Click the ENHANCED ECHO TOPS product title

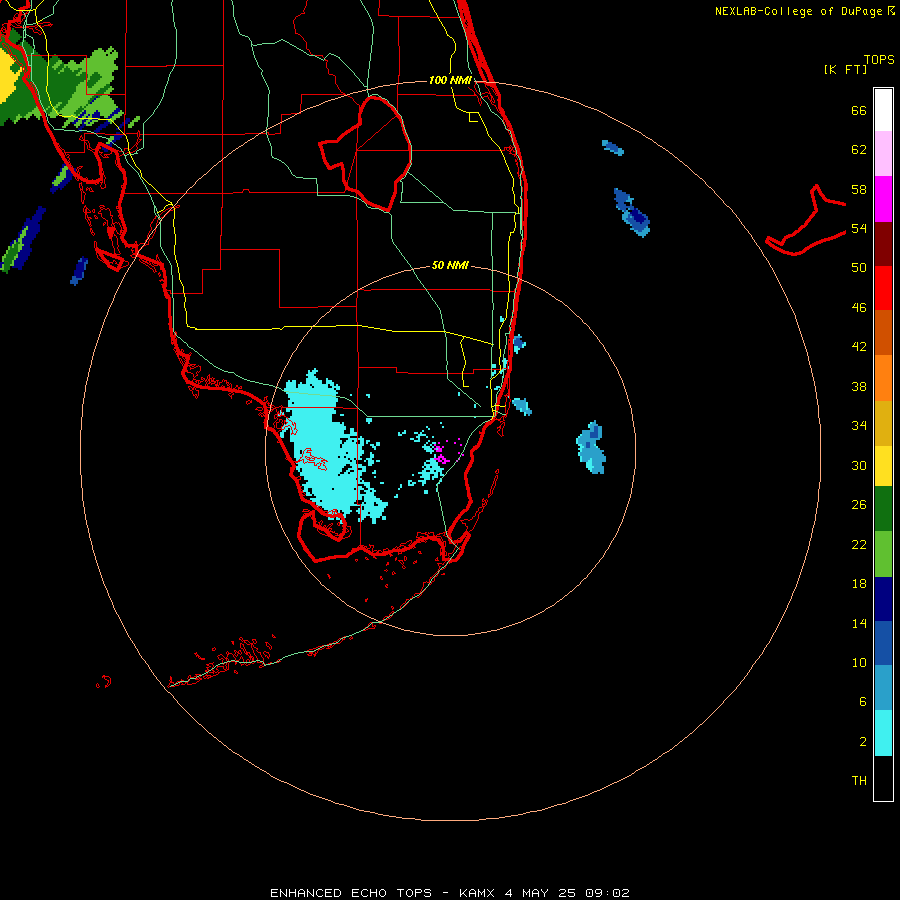[351, 893]
